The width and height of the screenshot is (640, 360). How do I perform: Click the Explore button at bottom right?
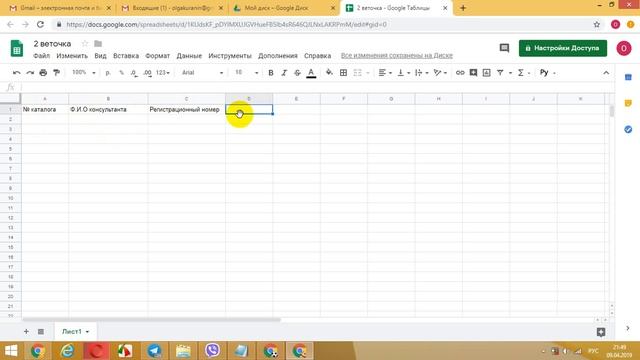[601, 332]
